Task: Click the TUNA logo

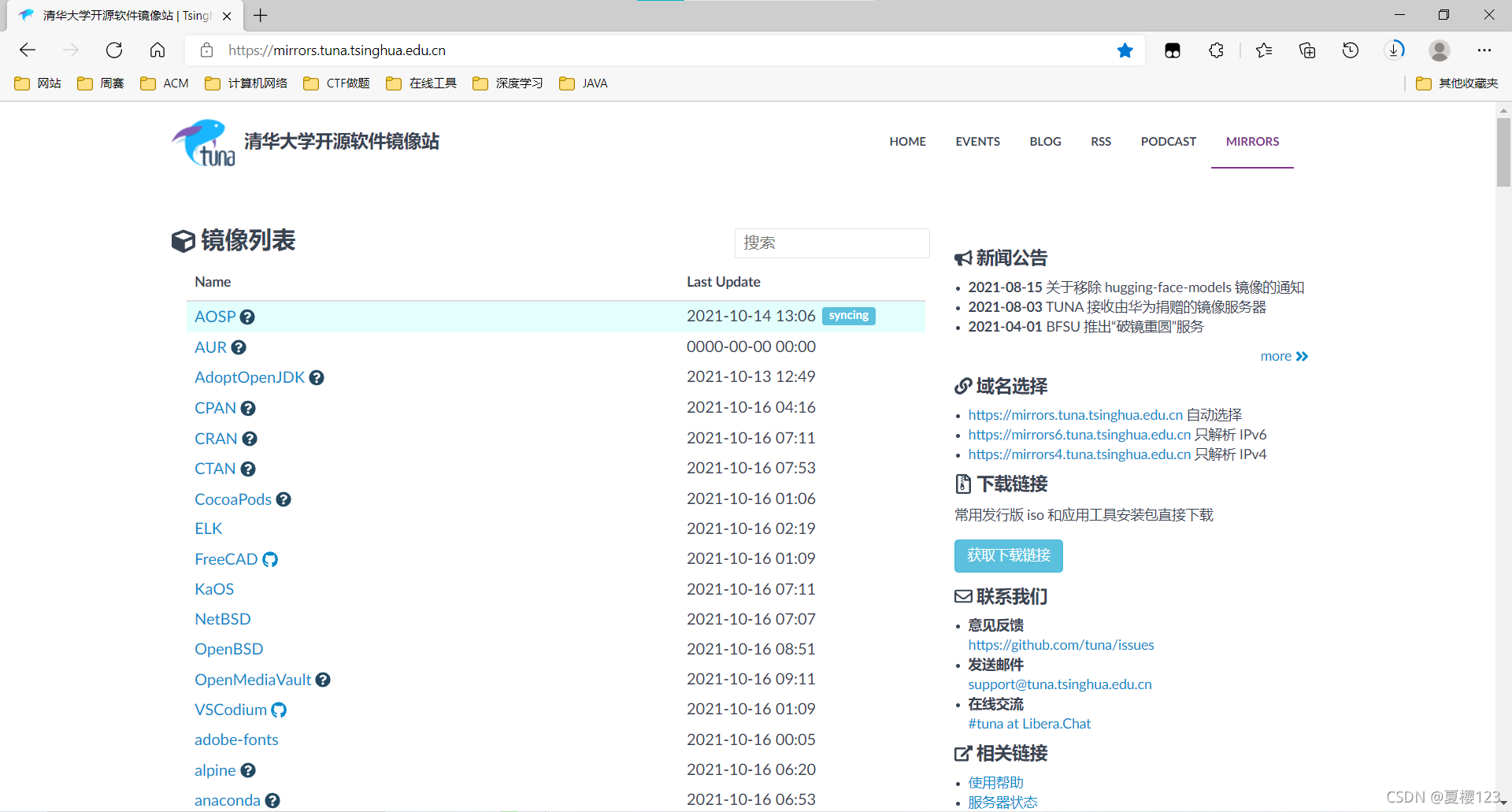Action: point(203,143)
